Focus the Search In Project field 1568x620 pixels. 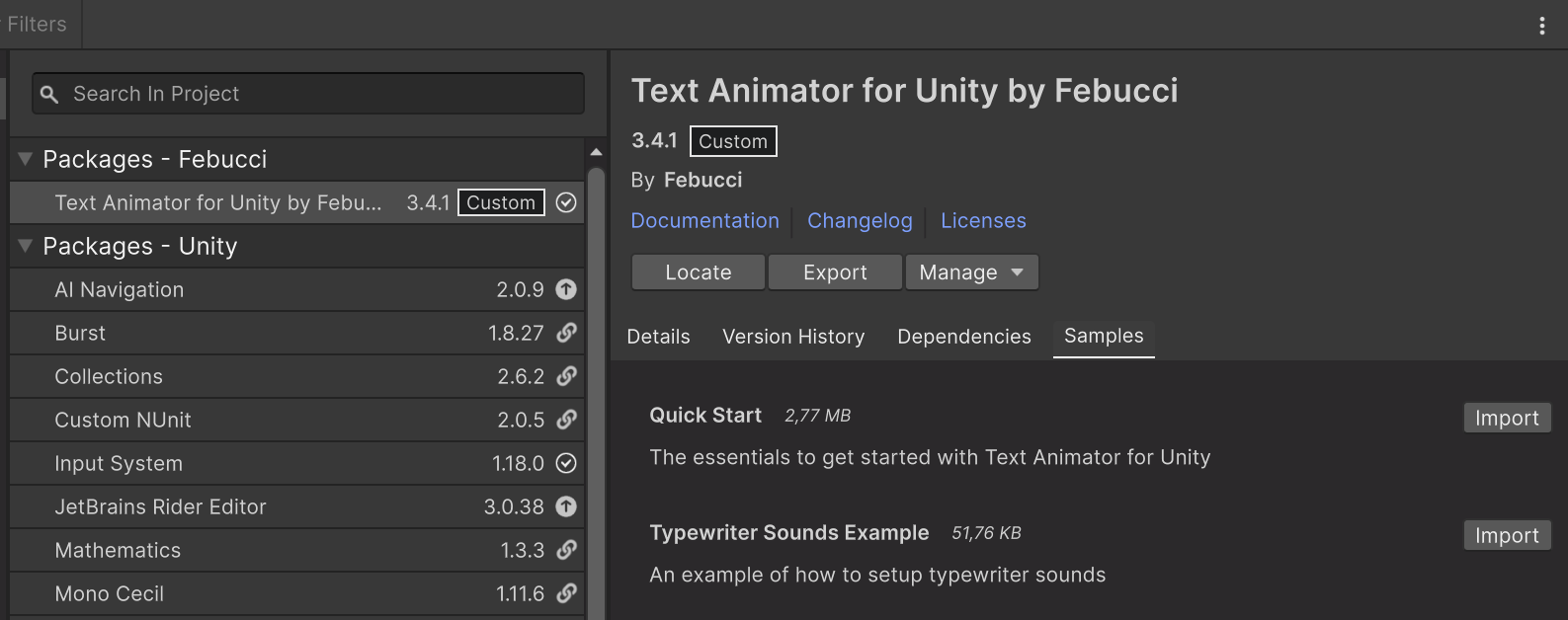coord(316,94)
